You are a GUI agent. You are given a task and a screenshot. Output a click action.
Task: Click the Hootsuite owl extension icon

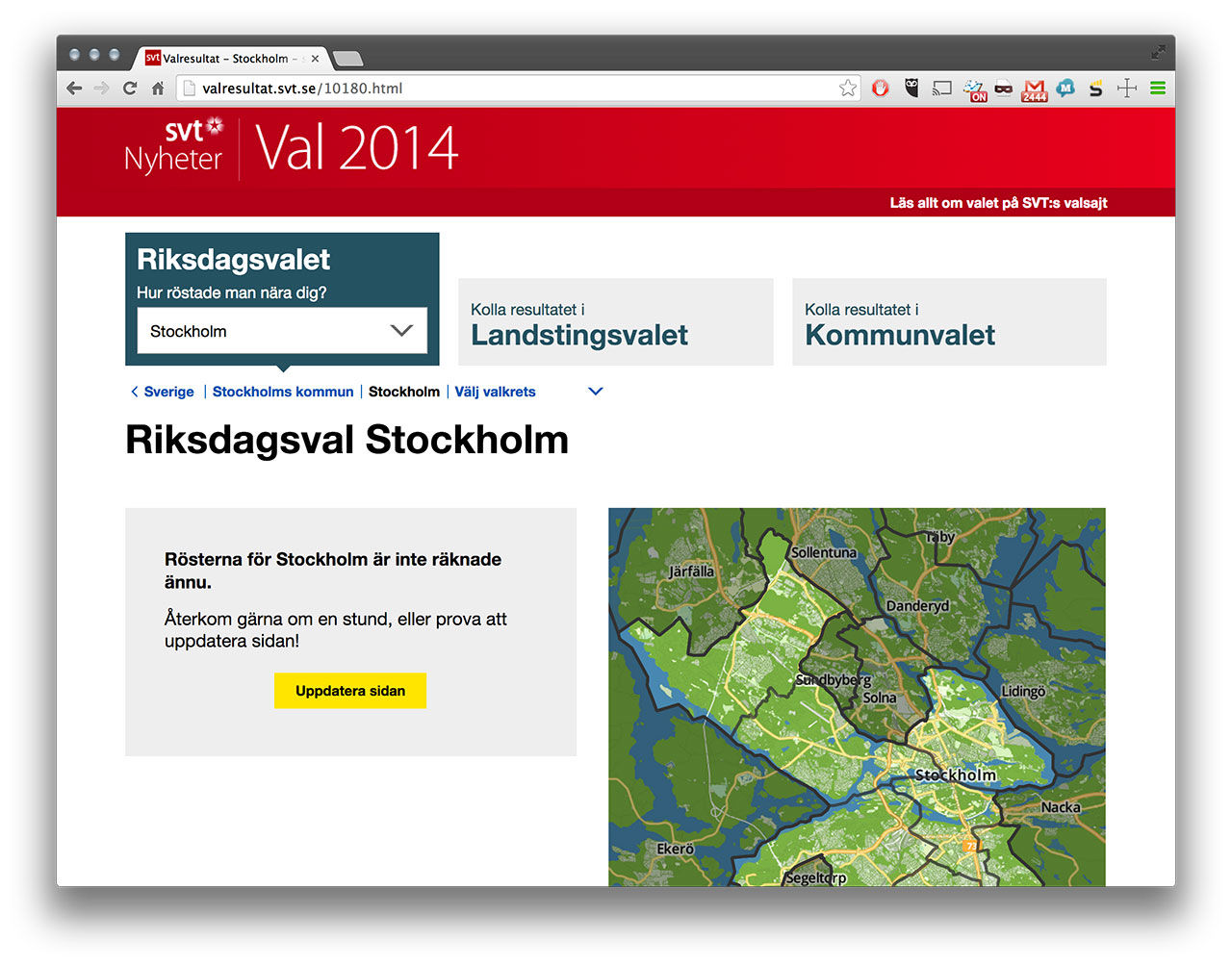tap(912, 88)
